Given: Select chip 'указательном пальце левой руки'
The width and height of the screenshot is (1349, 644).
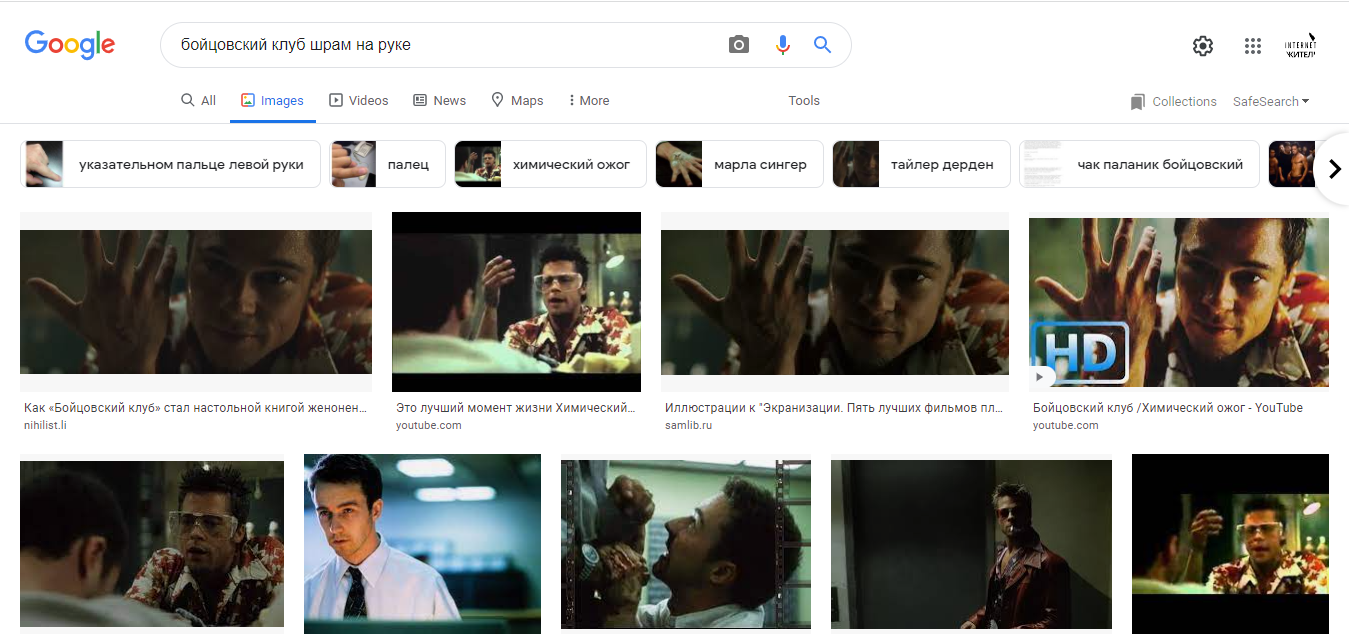Looking at the screenshot, I should (171, 164).
